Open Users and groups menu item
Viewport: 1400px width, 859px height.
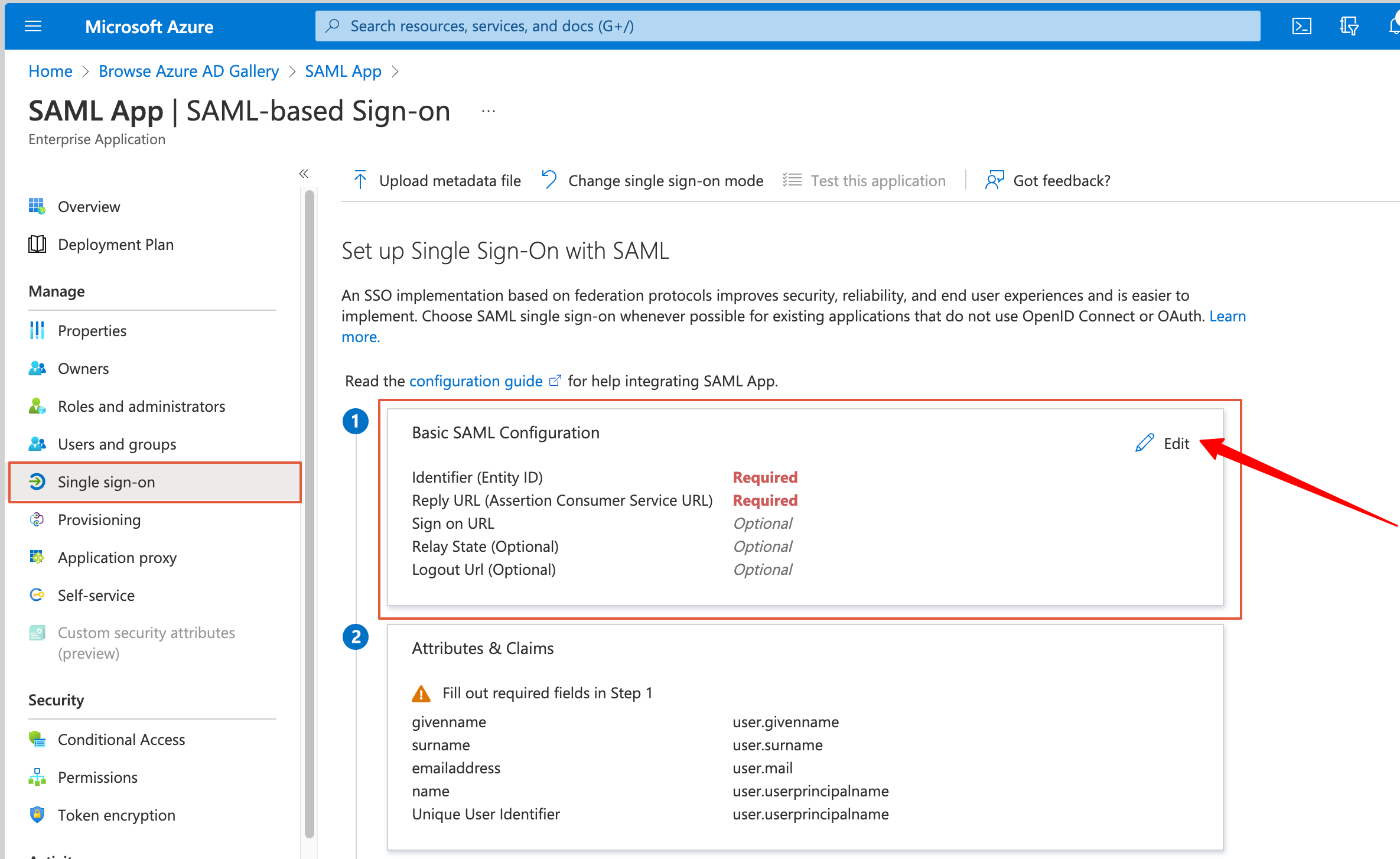117,444
